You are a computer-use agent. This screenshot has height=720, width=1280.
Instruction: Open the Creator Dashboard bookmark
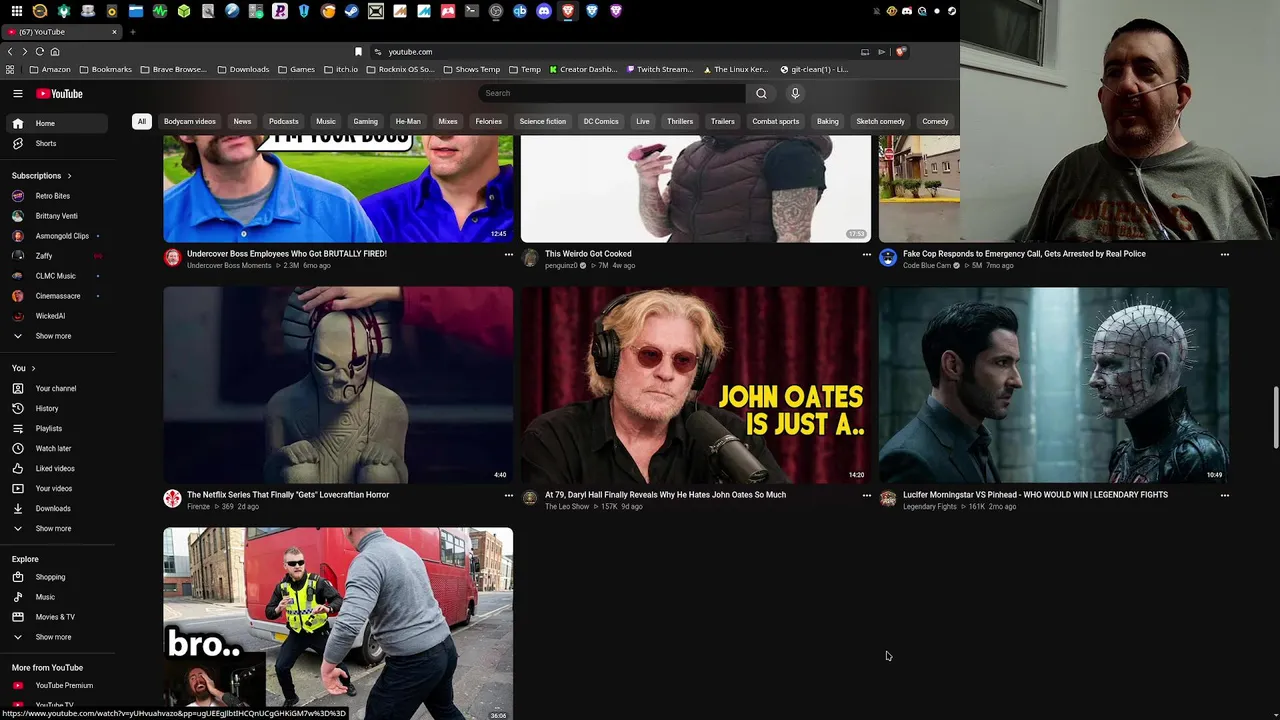(x=583, y=69)
